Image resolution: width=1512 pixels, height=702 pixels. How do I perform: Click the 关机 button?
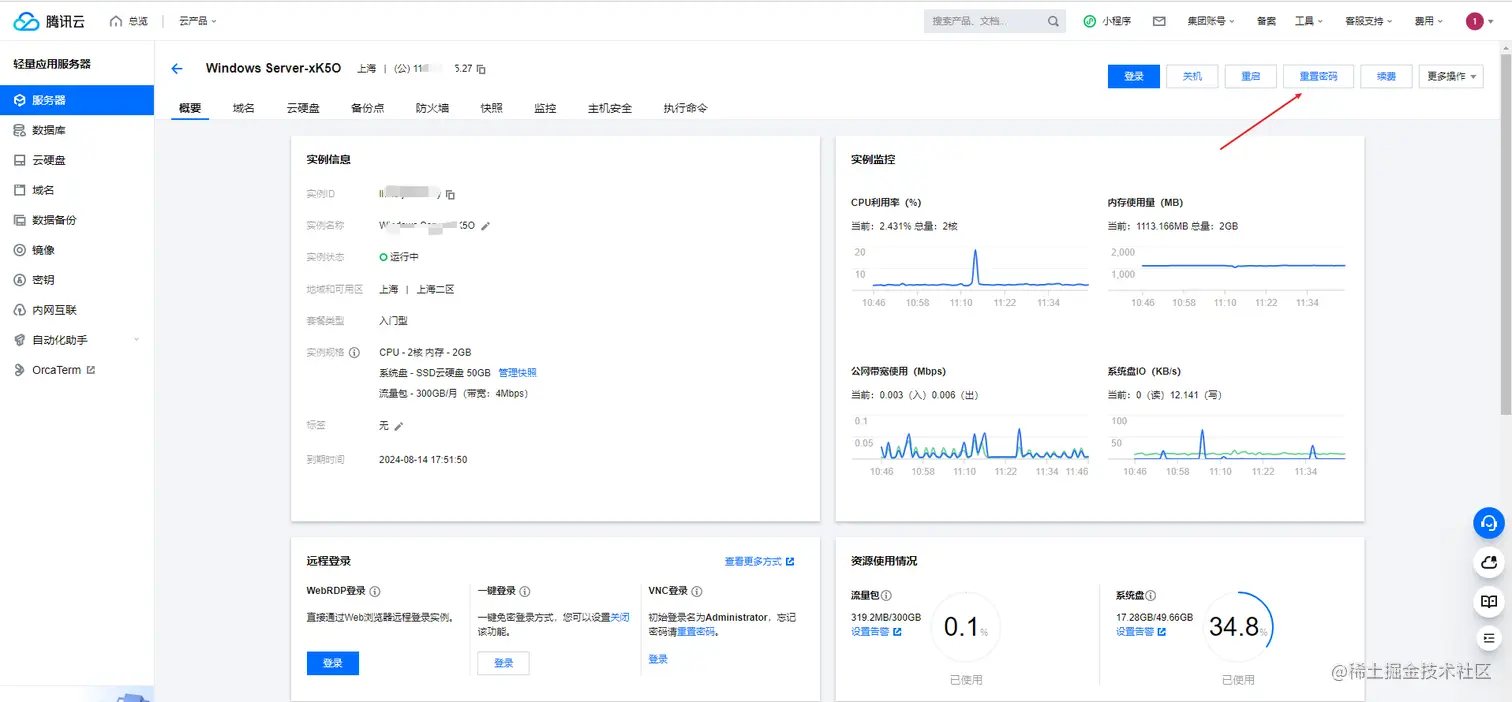click(1192, 76)
